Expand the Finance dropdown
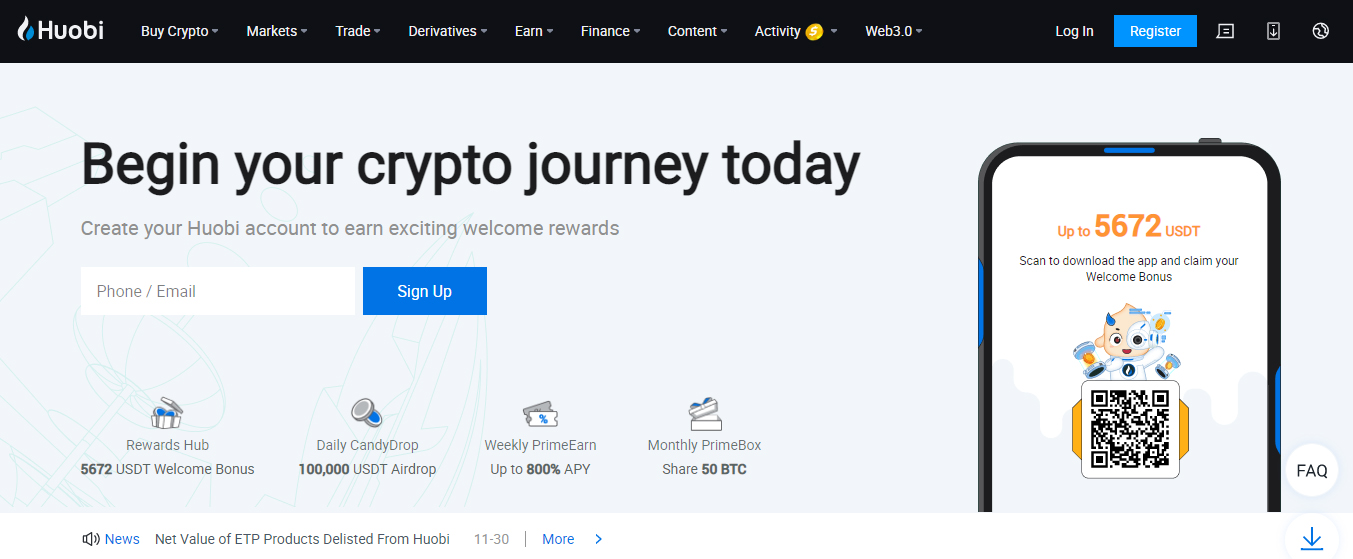 point(610,31)
